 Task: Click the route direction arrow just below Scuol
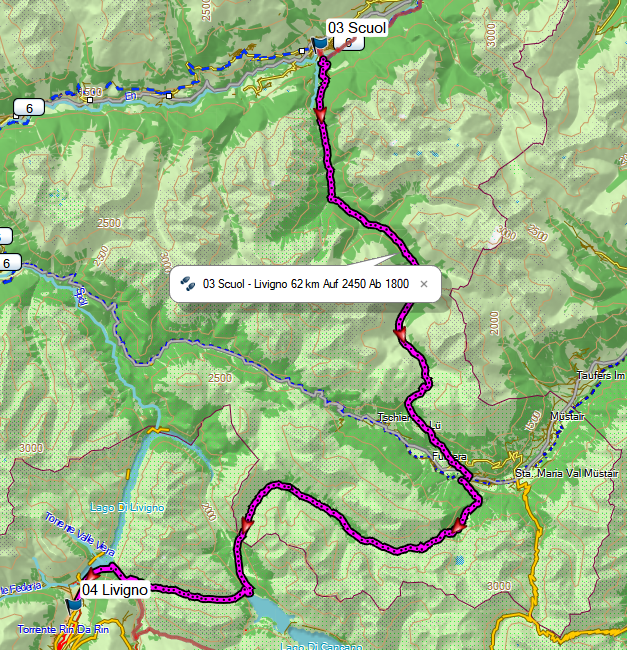pyautogui.click(x=320, y=115)
